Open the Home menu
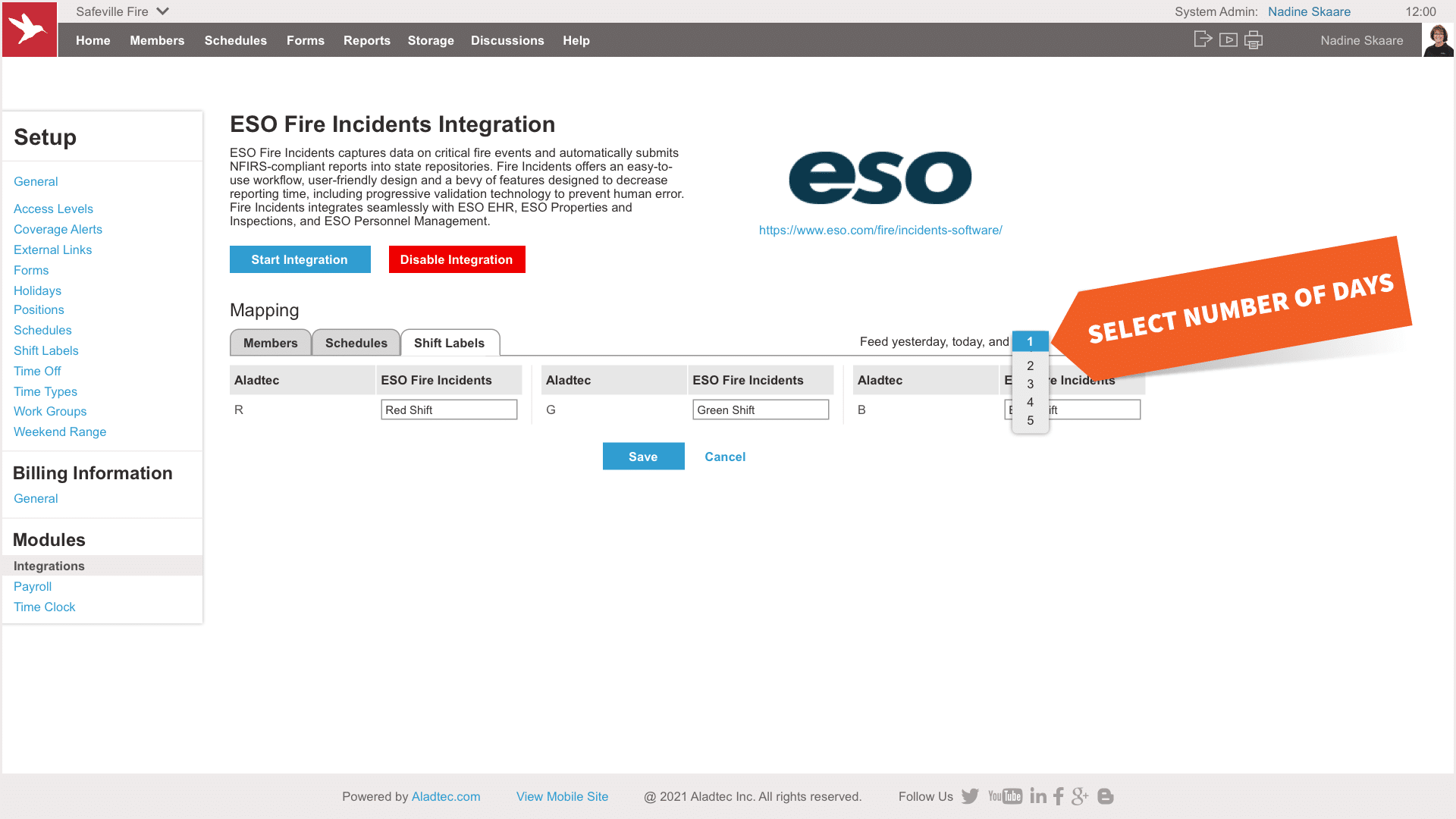The image size is (1456, 819). pos(93,40)
